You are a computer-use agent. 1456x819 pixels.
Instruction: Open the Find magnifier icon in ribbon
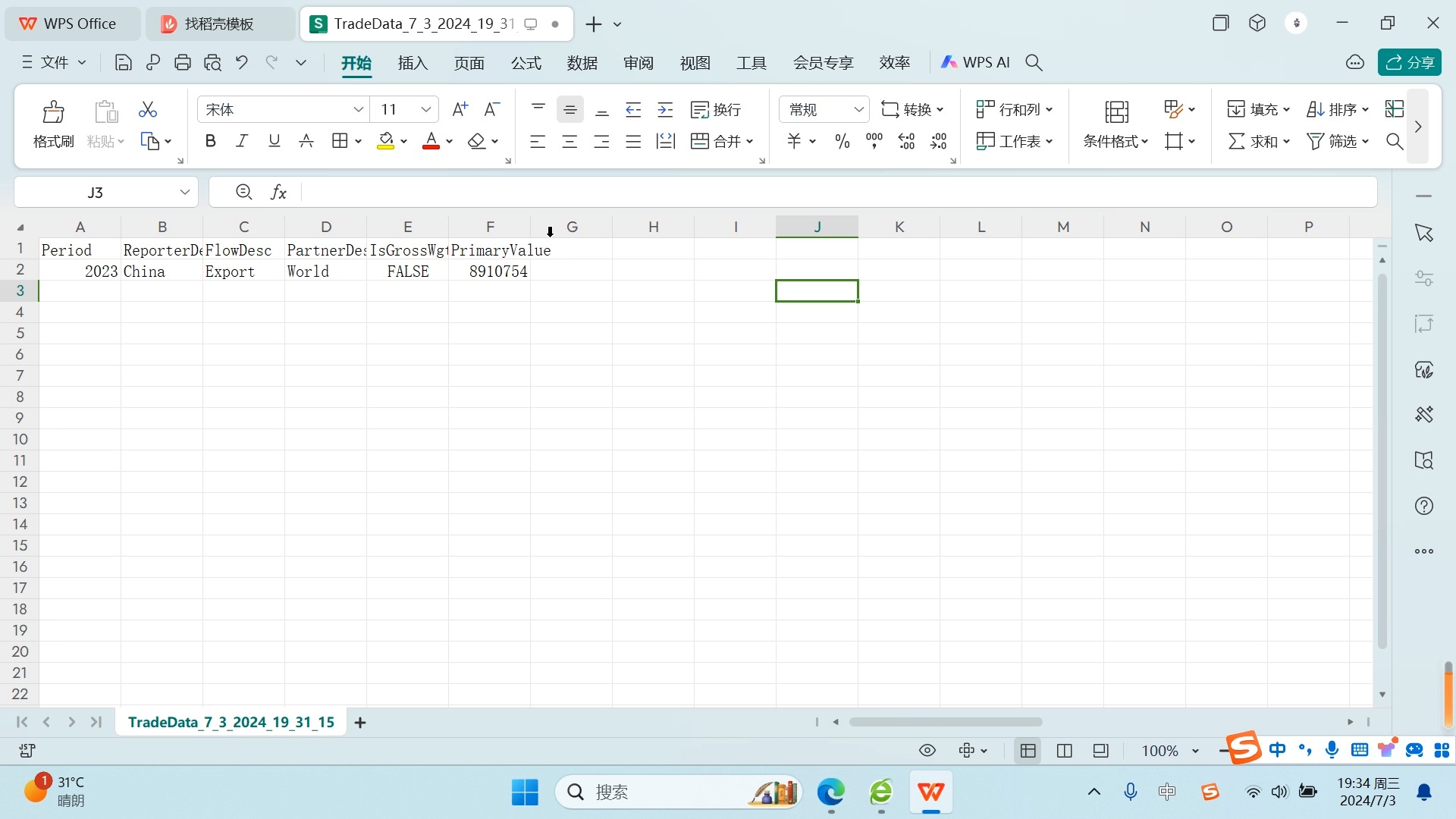(x=1395, y=141)
